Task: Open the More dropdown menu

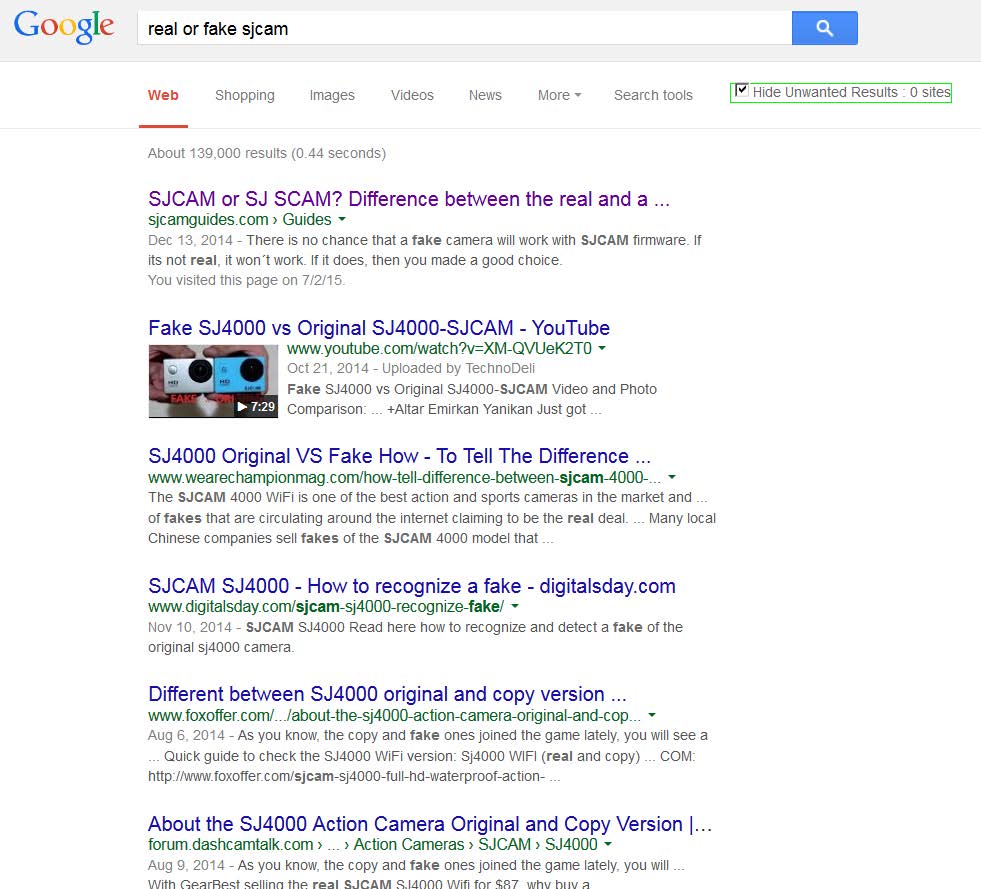Action: [x=559, y=95]
